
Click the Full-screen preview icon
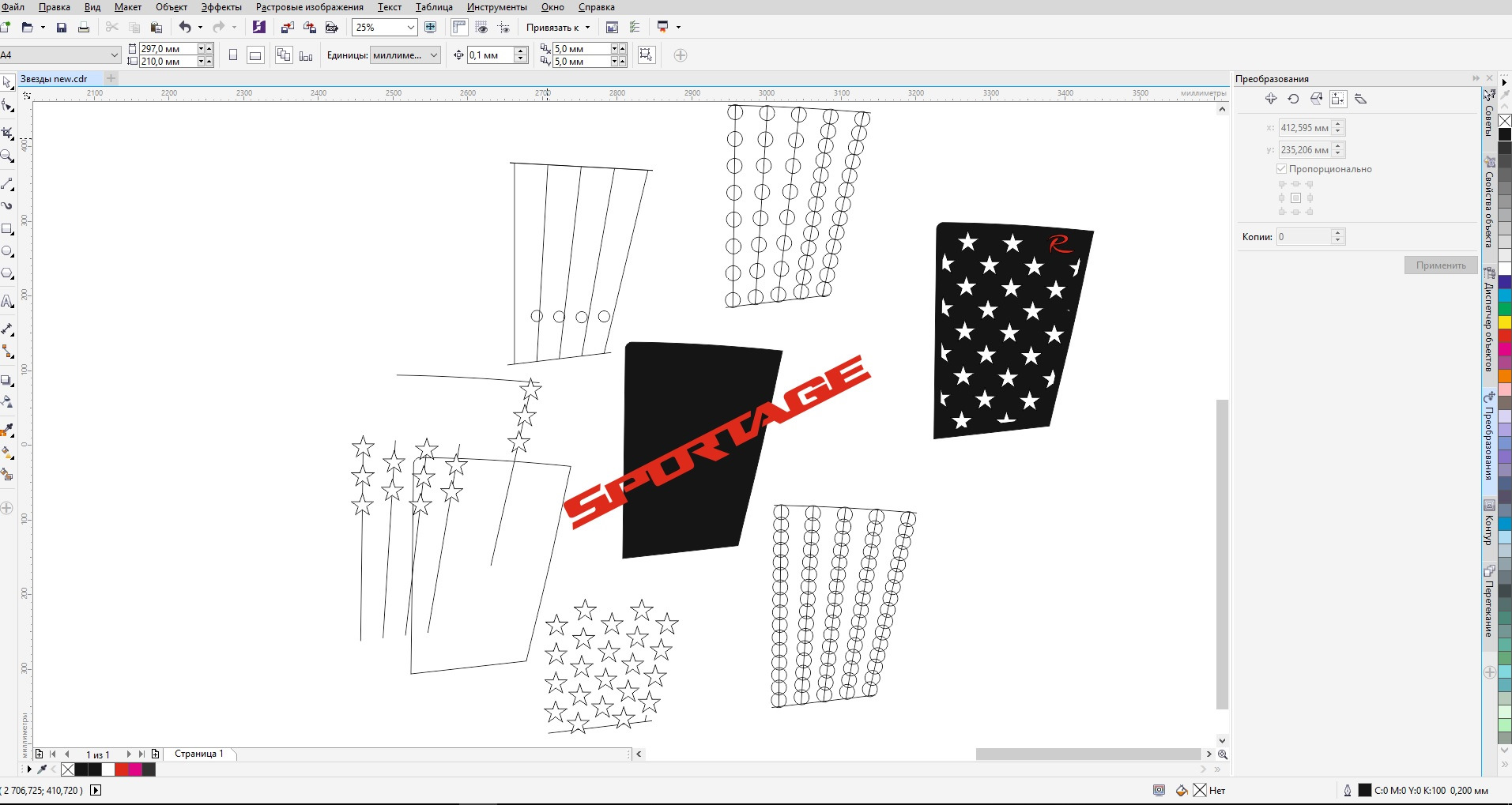tap(431, 28)
